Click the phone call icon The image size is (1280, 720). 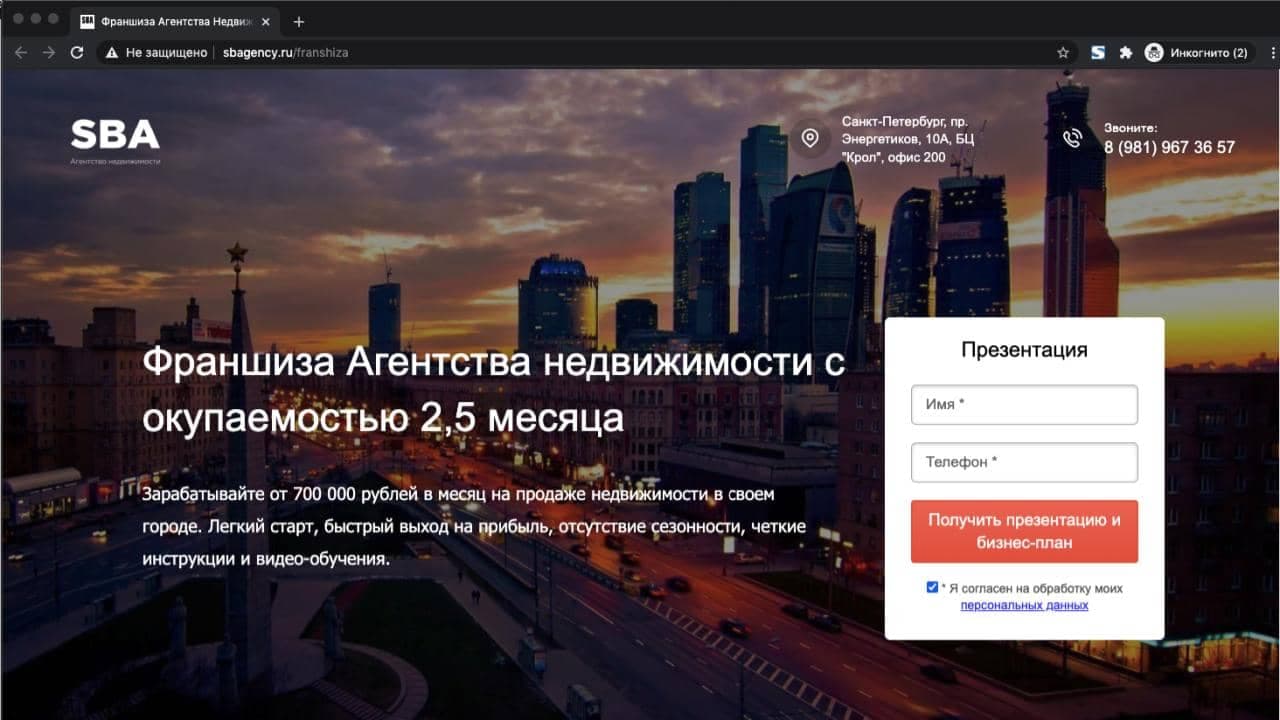[x=1072, y=138]
